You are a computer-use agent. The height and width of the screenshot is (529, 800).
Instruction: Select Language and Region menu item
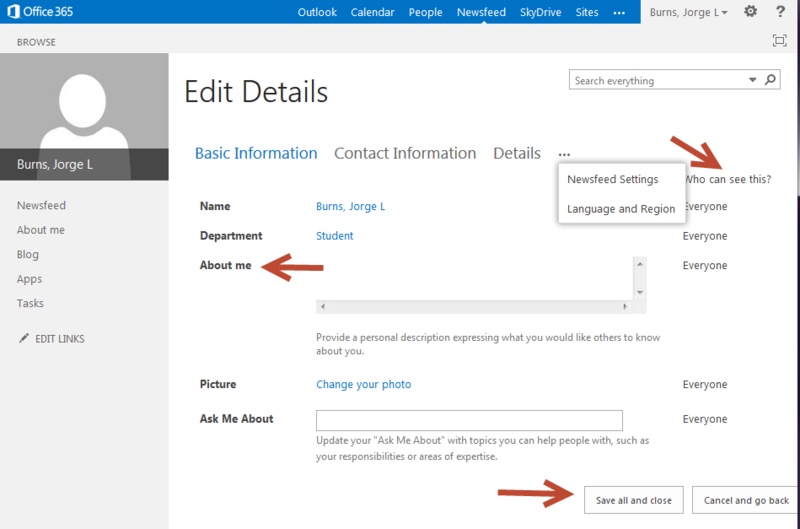coord(621,209)
